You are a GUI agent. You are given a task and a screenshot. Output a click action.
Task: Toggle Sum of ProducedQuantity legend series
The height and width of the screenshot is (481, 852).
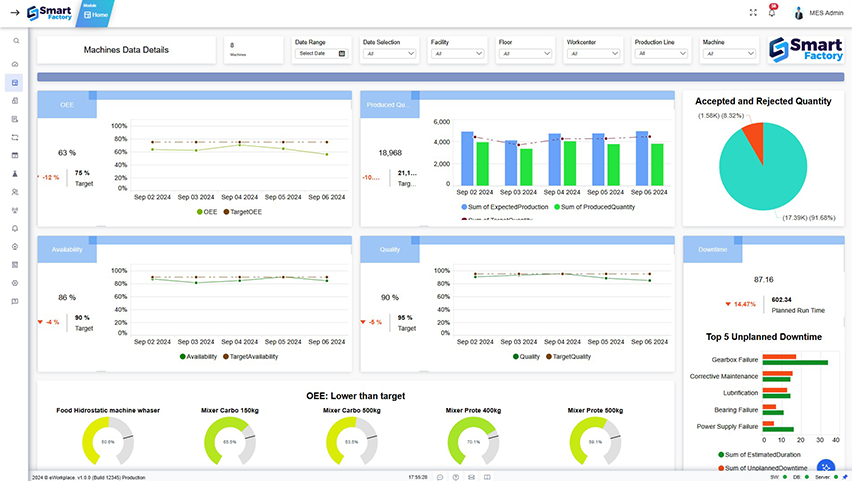tap(594, 207)
